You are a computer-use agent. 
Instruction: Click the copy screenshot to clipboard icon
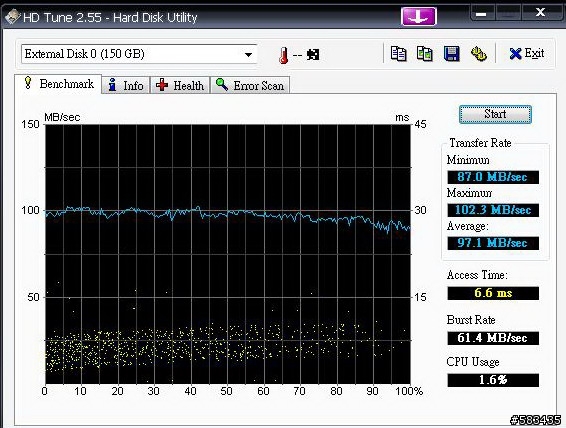click(425, 54)
